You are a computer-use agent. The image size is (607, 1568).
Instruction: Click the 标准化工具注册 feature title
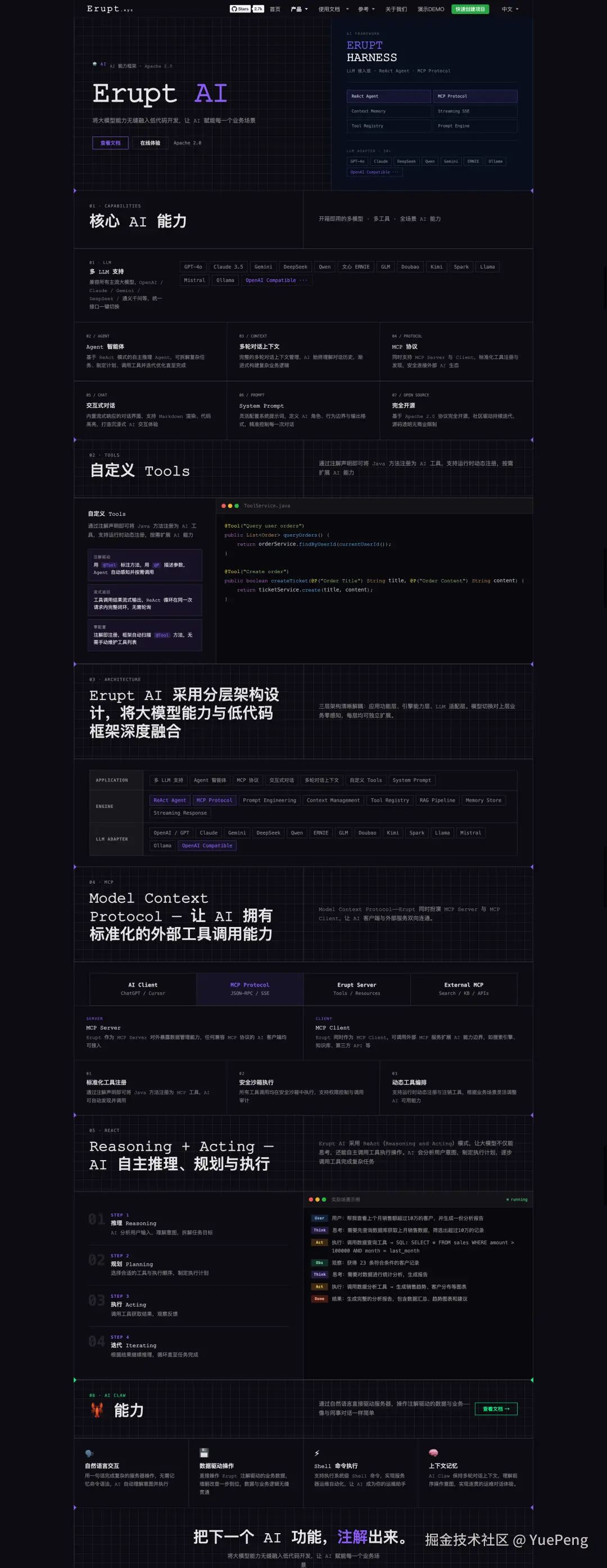(107, 1083)
